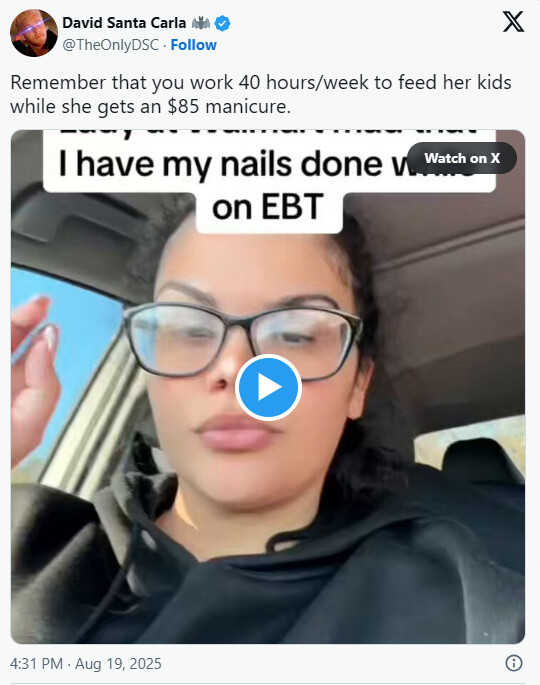Play the embedded video

click(x=268, y=387)
